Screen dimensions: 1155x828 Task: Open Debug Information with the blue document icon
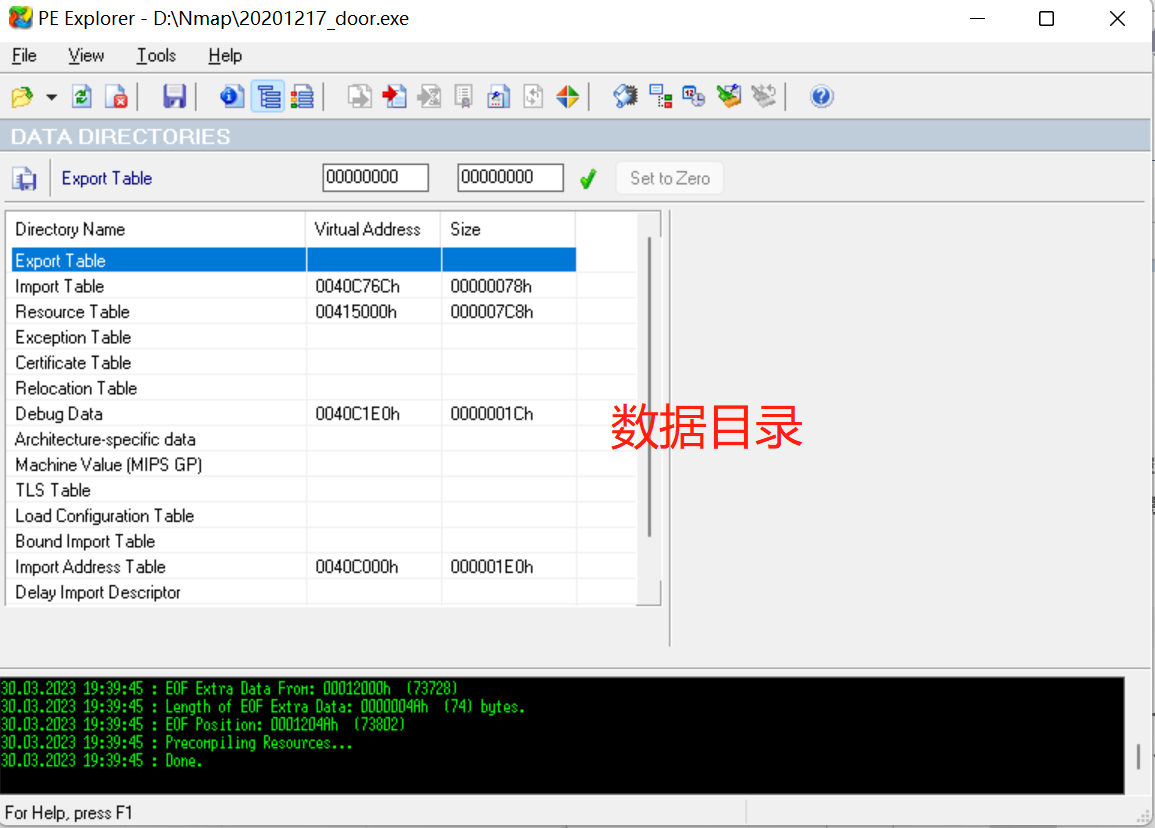click(x=499, y=97)
